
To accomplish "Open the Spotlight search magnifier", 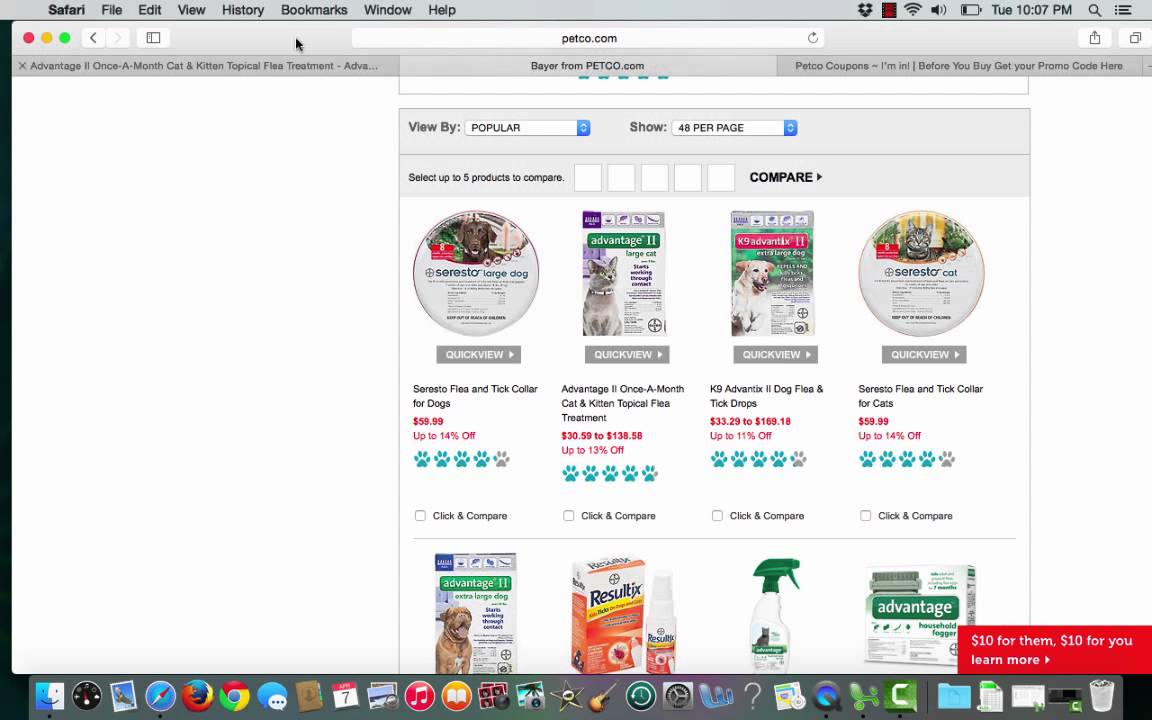I will (x=1095, y=10).
